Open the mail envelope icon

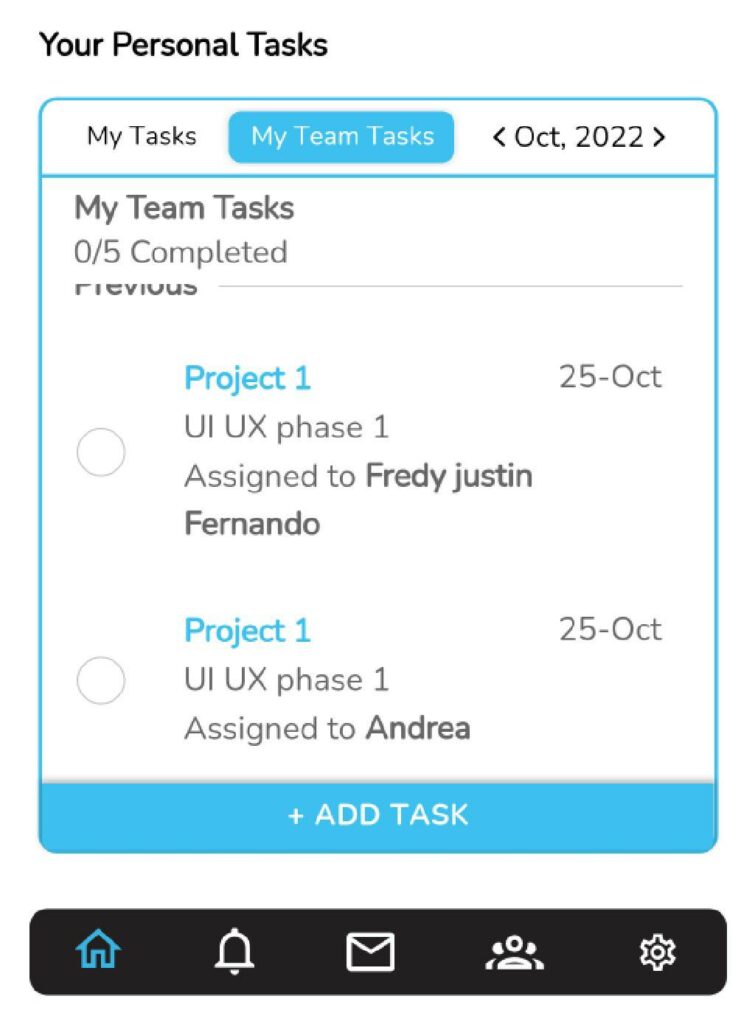370,952
